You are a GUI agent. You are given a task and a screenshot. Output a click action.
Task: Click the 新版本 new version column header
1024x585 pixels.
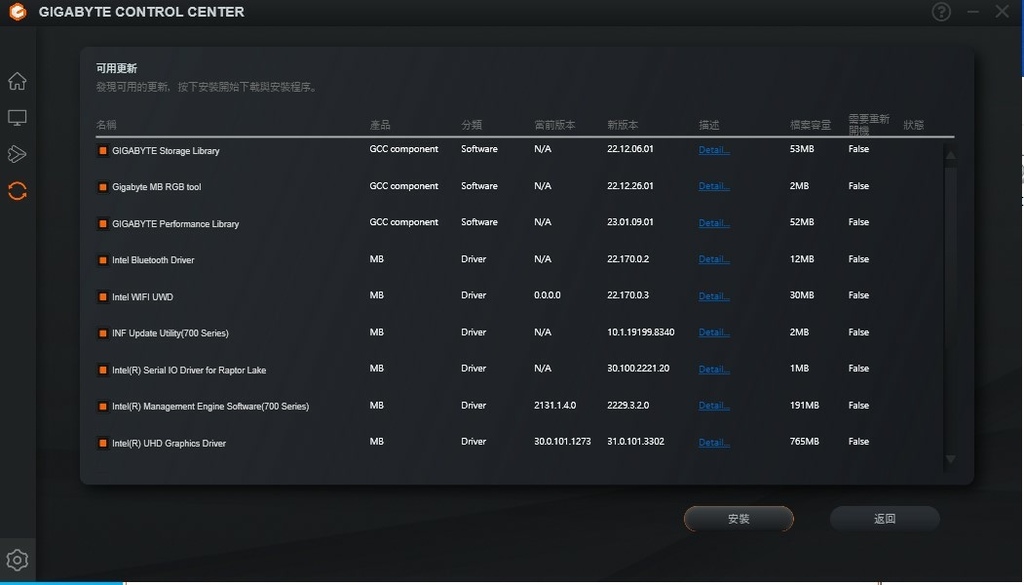(x=622, y=125)
